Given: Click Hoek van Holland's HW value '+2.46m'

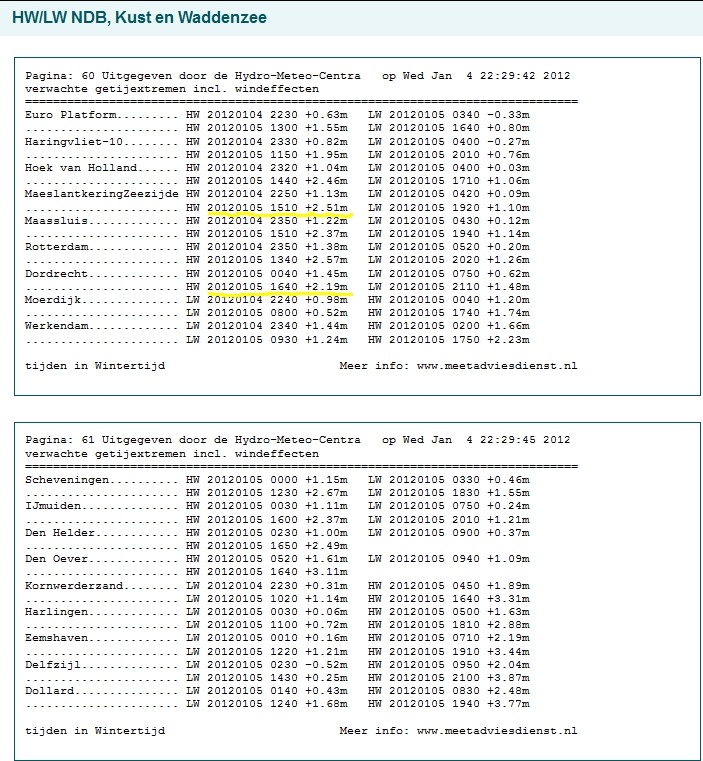Looking at the screenshot, I should click(326, 181).
